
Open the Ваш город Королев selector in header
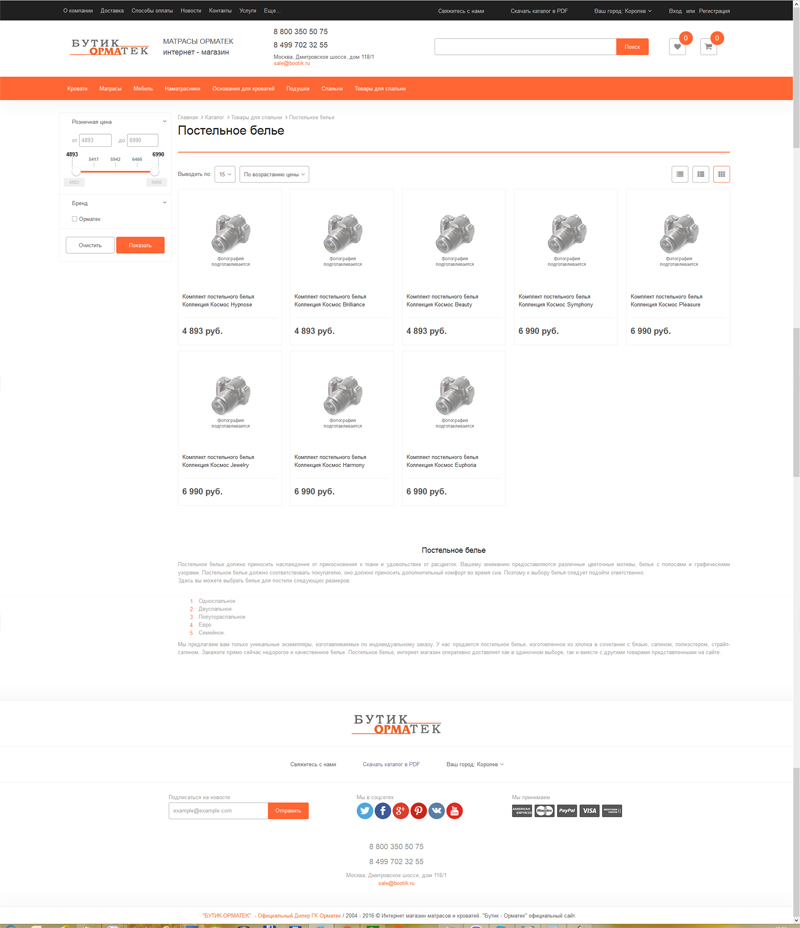click(622, 11)
